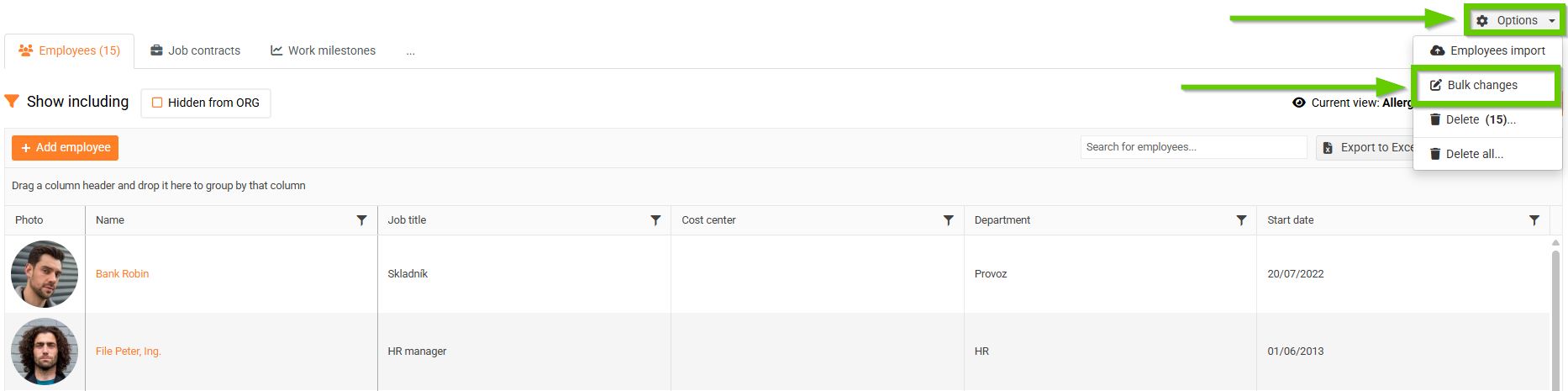This screenshot has height=391, width=1568.
Task: Click the eye icon beside Current view
Action: click(1298, 103)
